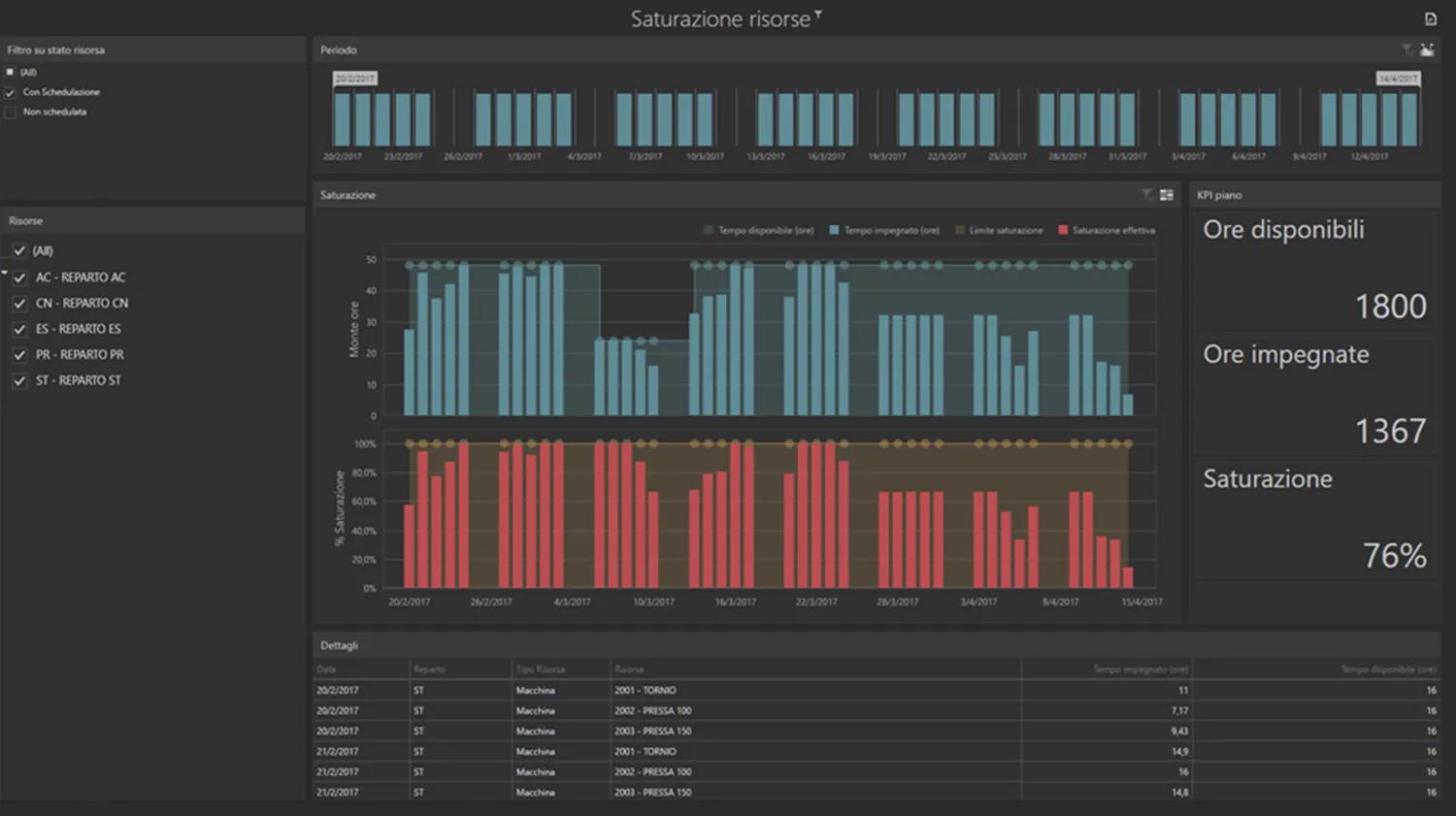Uncheck Con Schedulazione filter
Image resolution: width=1456 pixels, height=816 pixels.
coord(10,92)
